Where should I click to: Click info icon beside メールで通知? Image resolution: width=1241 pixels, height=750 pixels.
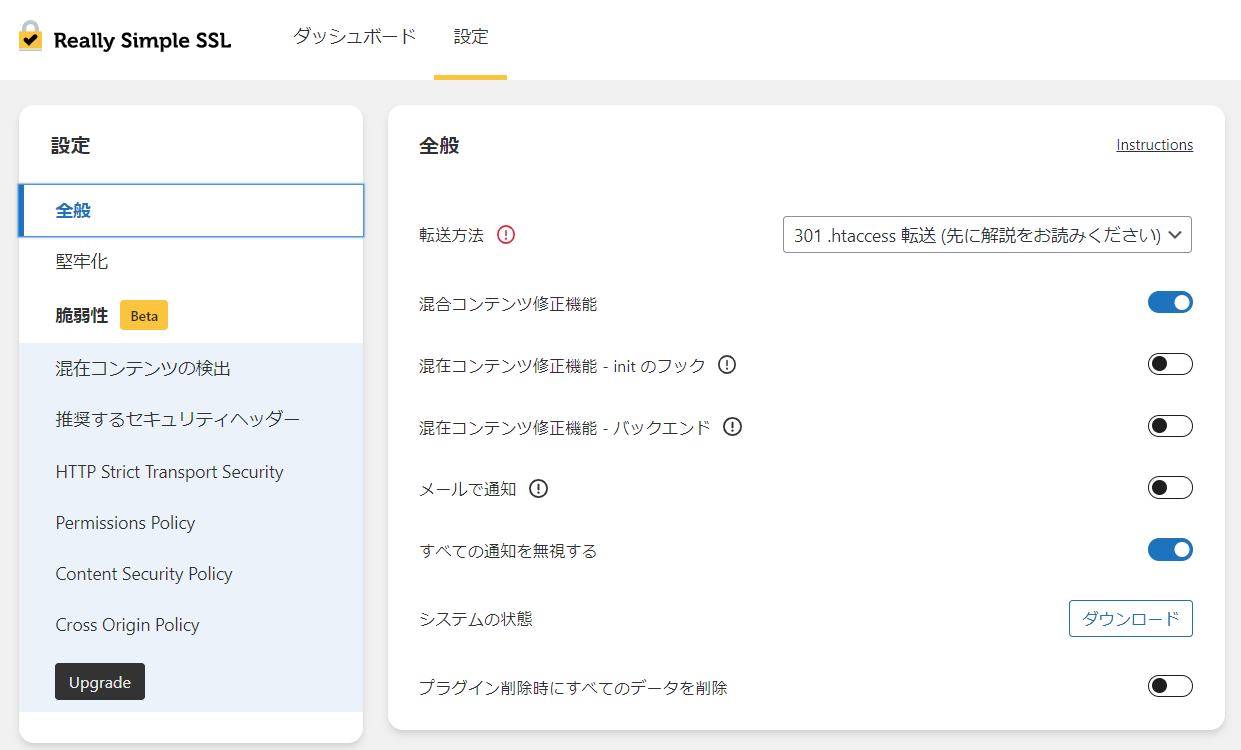pos(539,489)
